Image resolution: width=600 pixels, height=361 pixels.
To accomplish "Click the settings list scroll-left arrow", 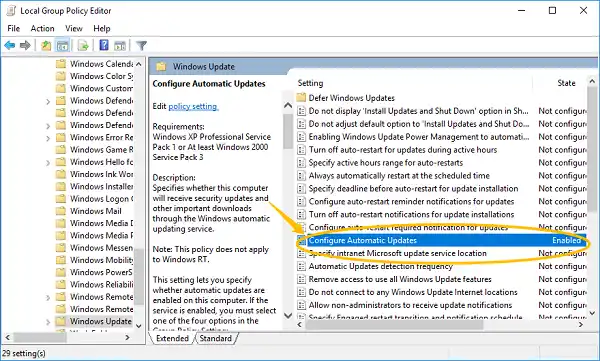I will point(300,325).
